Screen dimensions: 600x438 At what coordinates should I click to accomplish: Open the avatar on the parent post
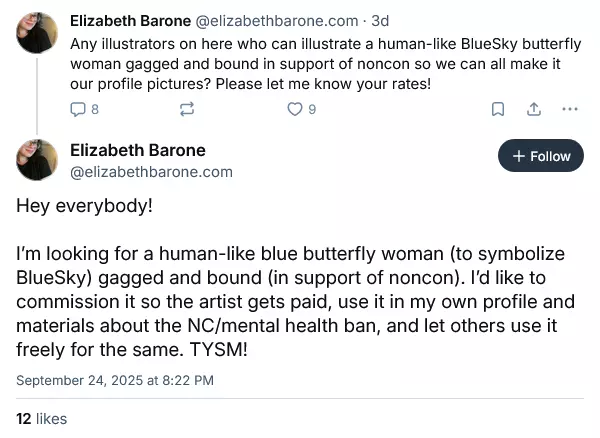pos(37,33)
